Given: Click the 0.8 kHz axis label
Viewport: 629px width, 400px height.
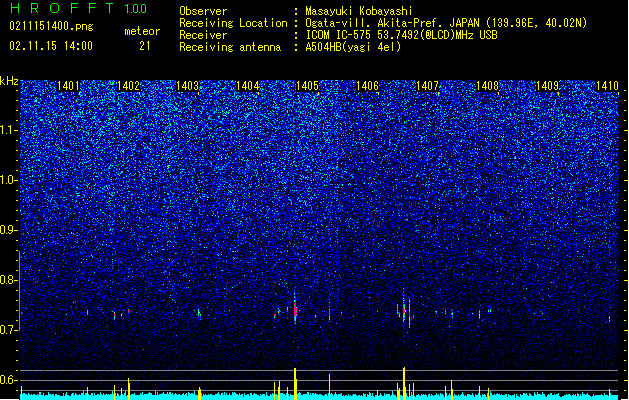Looking at the screenshot, I should pyautogui.click(x=9, y=280).
